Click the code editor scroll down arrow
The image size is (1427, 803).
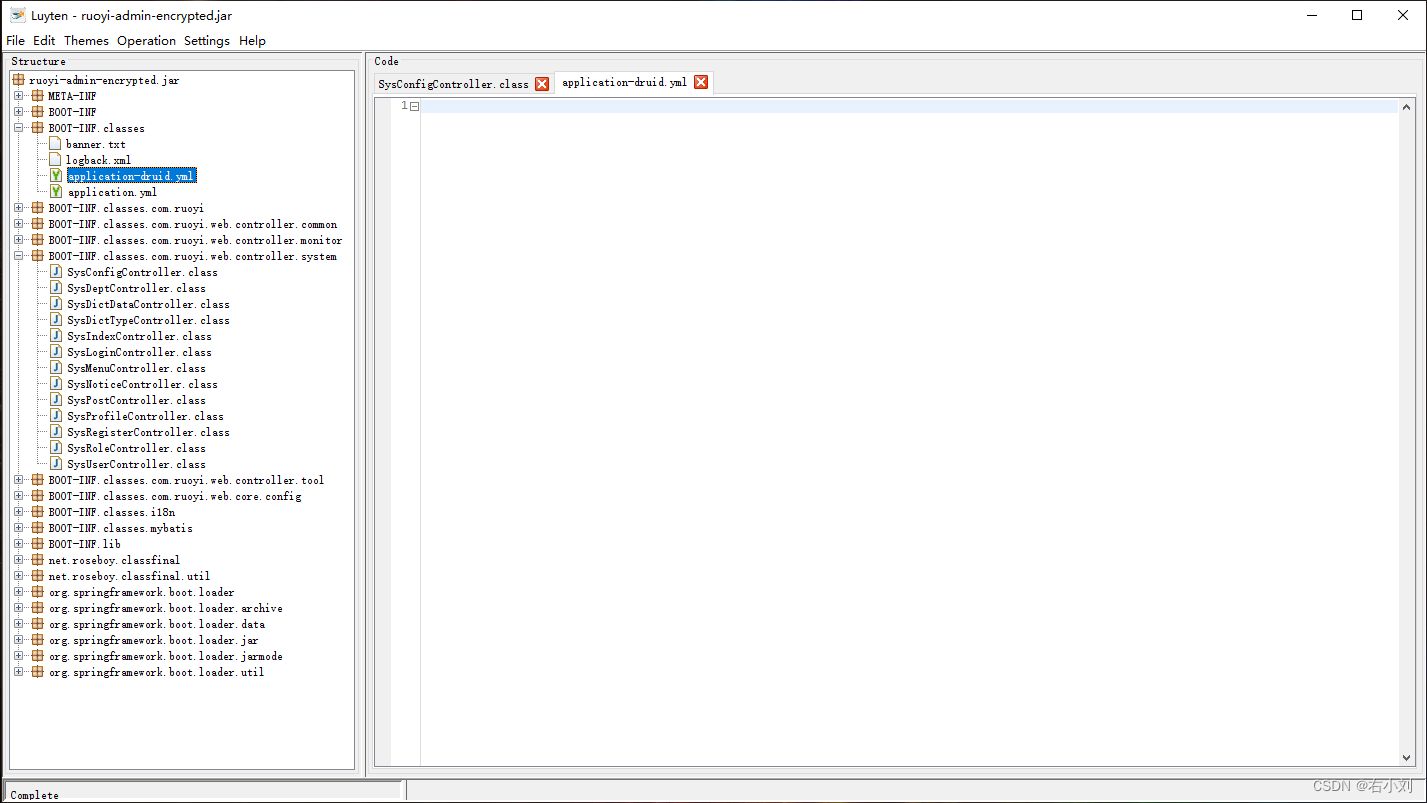pyautogui.click(x=1406, y=758)
